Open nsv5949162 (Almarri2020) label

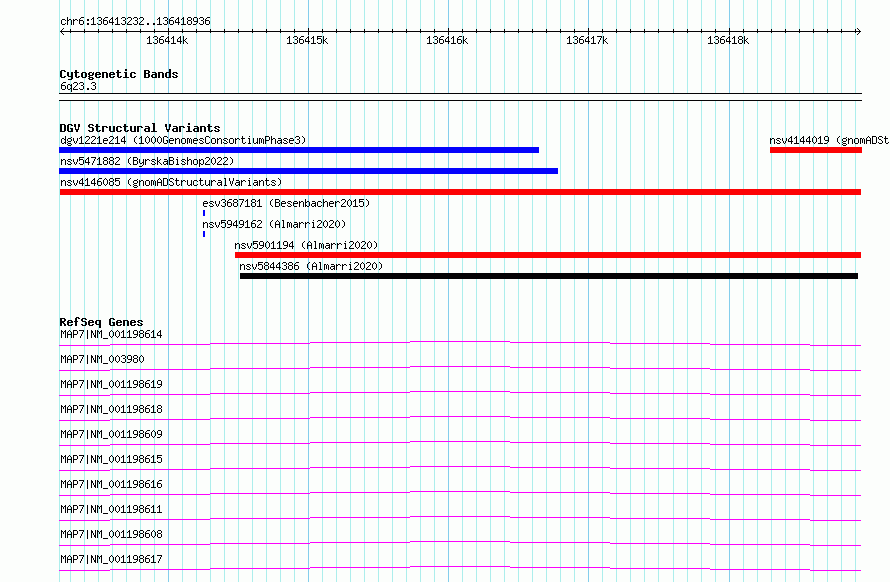[274, 224]
